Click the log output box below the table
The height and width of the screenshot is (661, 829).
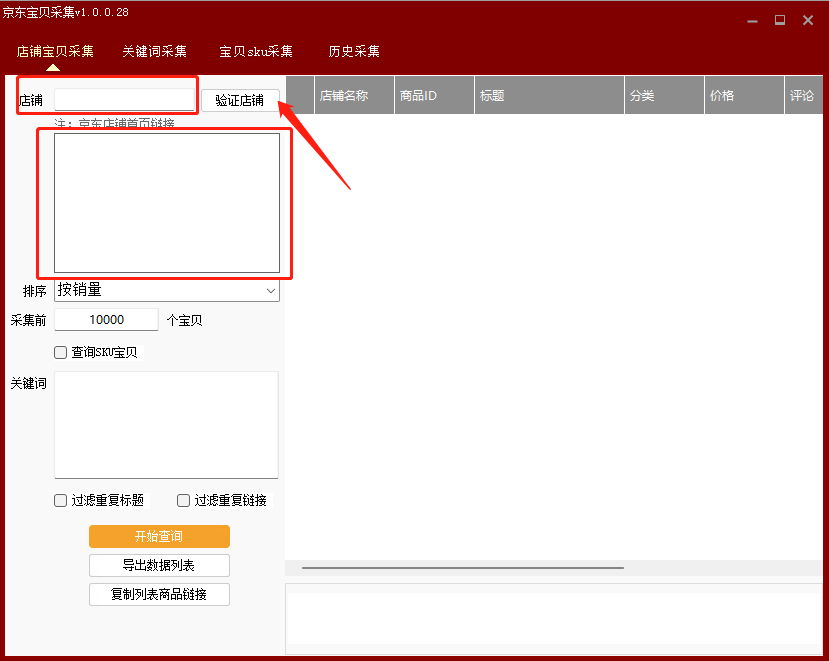[554, 619]
